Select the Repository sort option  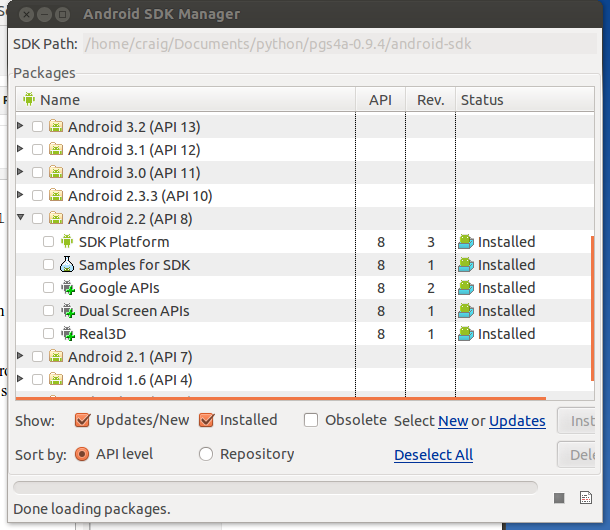click(x=206, y=454)
